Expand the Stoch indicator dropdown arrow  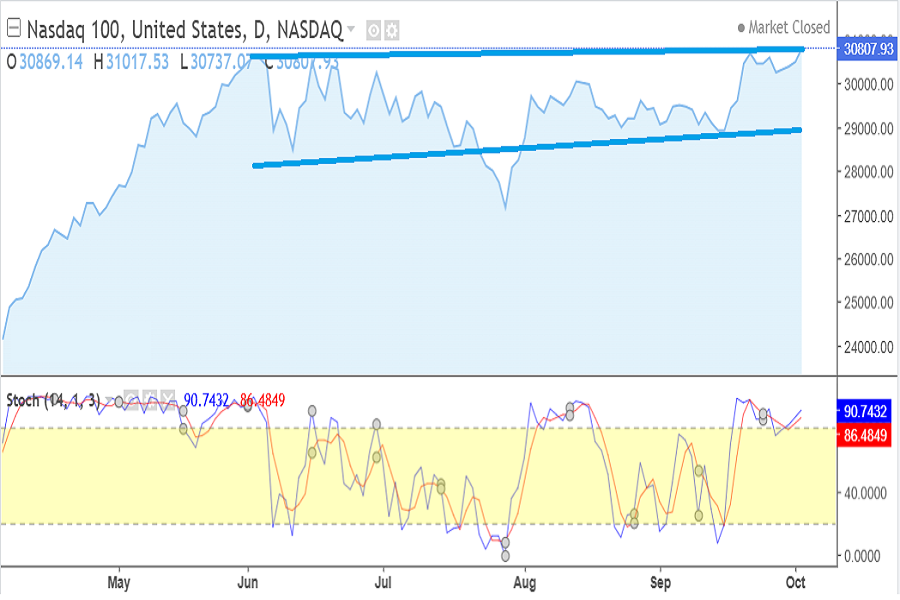(x=109, y=399)
